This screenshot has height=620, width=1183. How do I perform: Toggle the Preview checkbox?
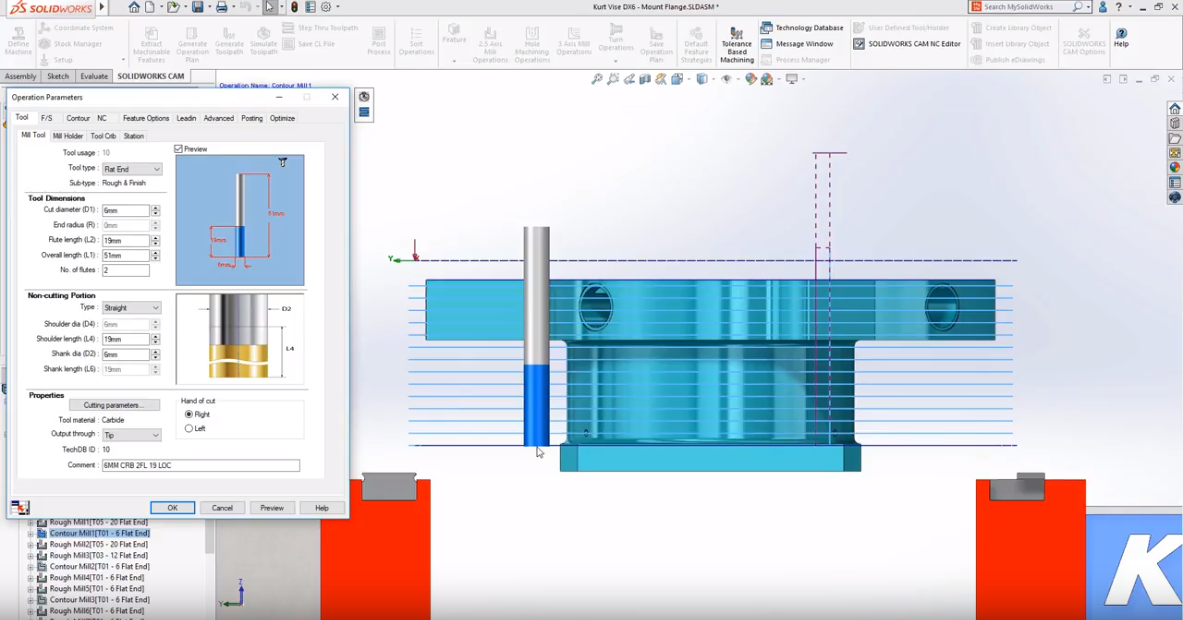(x=179, y=149)
